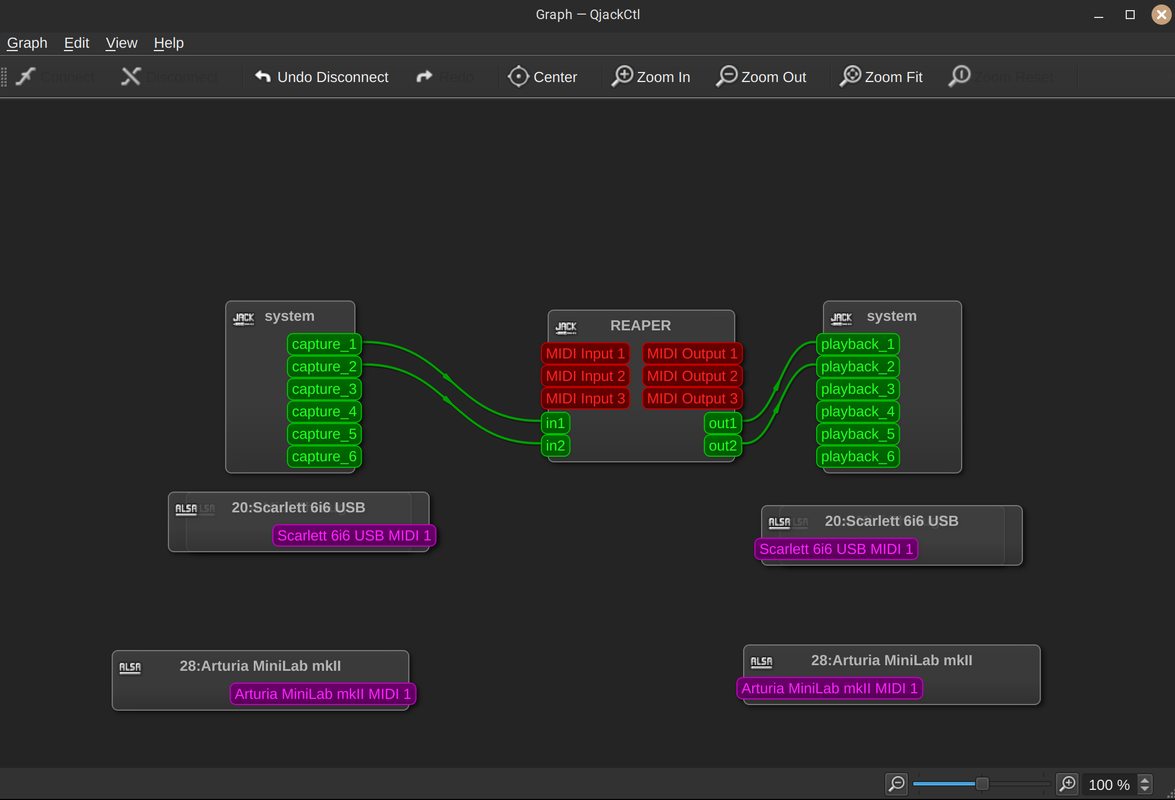The width and height of the screenshot is (1175, 800).
Task: Select right Arturia MiniLab mkII MIDI 1 port
Action: pyautogui.click(x=830, y=688)
